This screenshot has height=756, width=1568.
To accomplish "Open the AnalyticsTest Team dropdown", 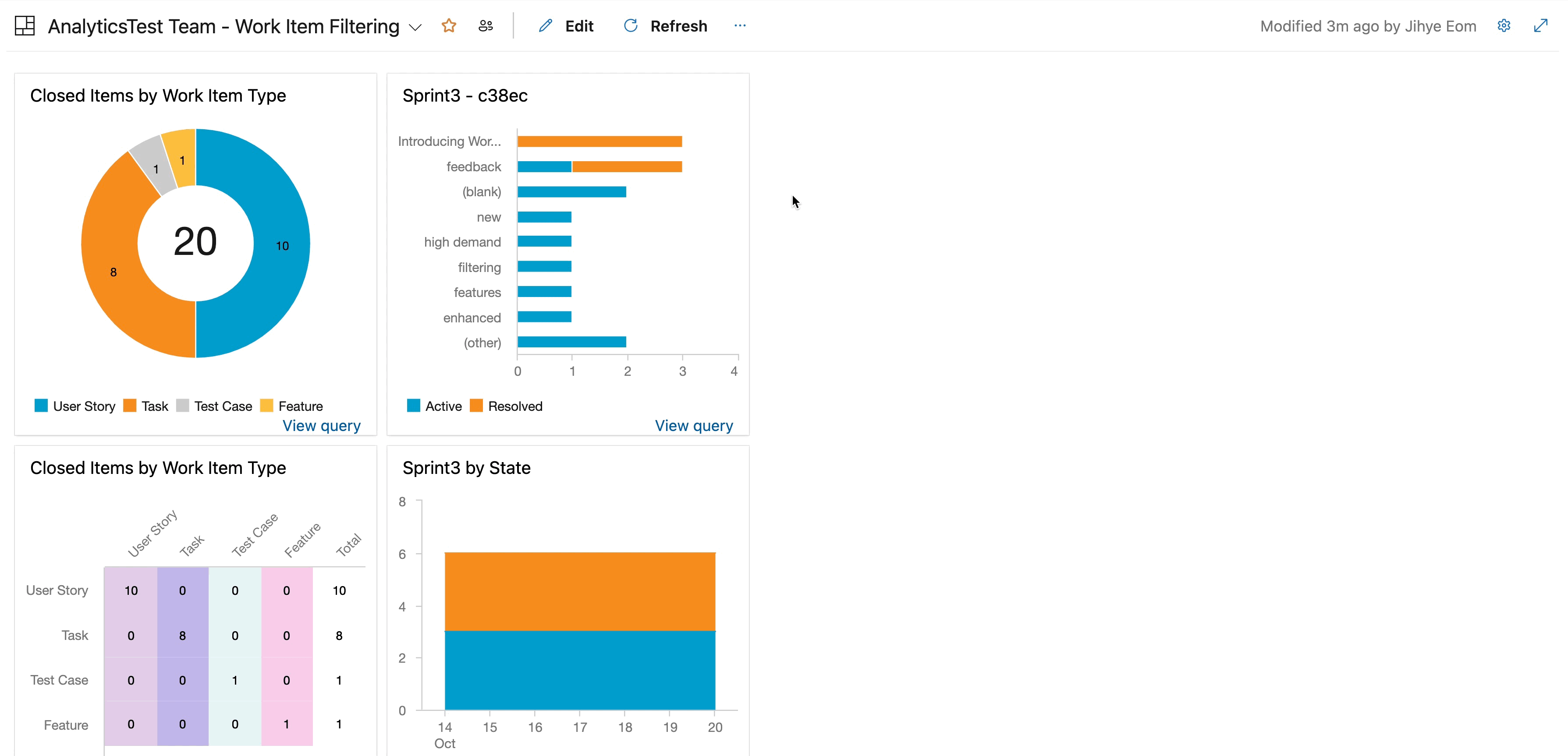I will click(x=417, y=26).
